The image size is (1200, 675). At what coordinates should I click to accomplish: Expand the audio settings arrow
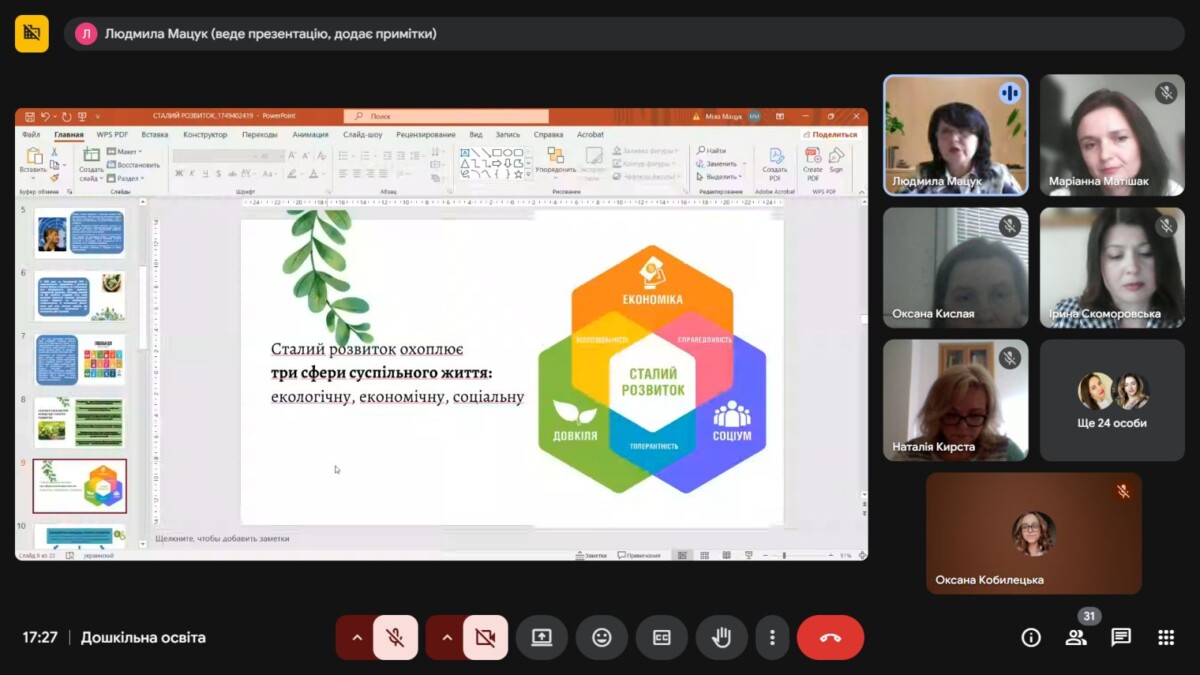pyautogui.click(x=356, y=637)
